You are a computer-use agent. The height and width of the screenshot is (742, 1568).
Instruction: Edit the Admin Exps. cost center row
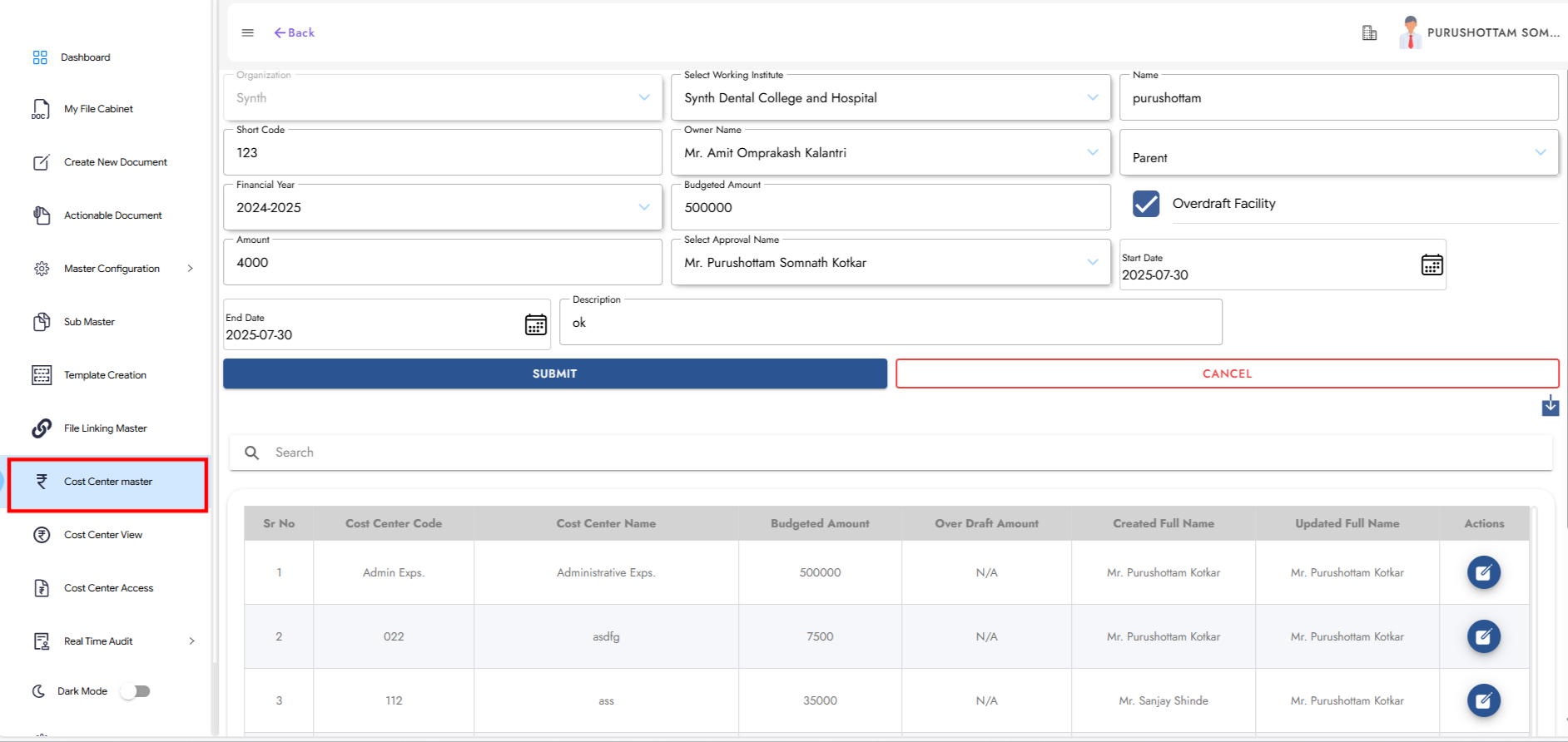tap(1483, 572)
